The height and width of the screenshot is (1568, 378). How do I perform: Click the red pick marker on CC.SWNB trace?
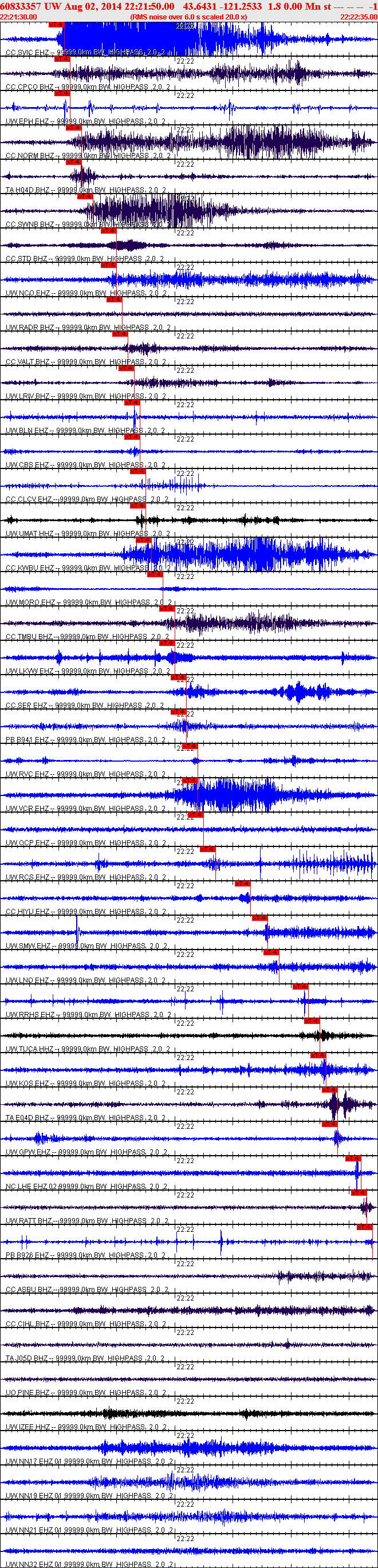pos(85,196)
